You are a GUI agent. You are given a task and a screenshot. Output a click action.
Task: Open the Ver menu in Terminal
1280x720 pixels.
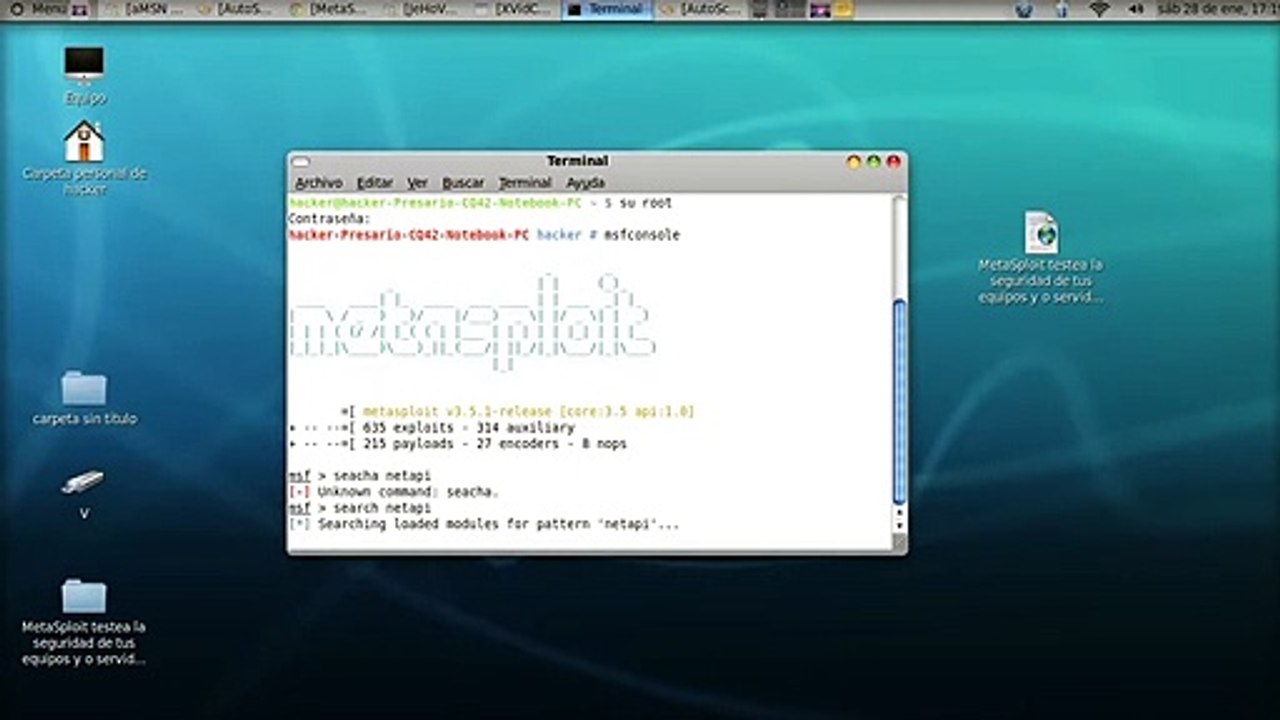[417, 183]
